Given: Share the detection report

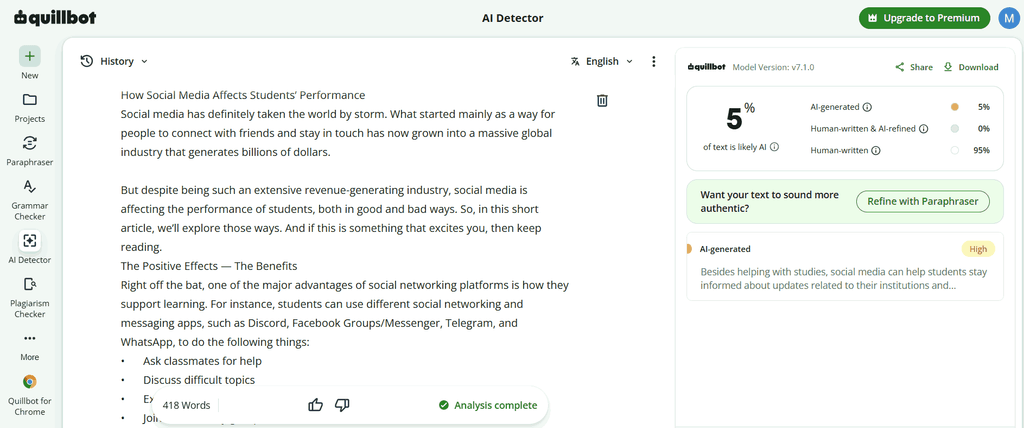Looking at the screenshot, I should 914,67.
